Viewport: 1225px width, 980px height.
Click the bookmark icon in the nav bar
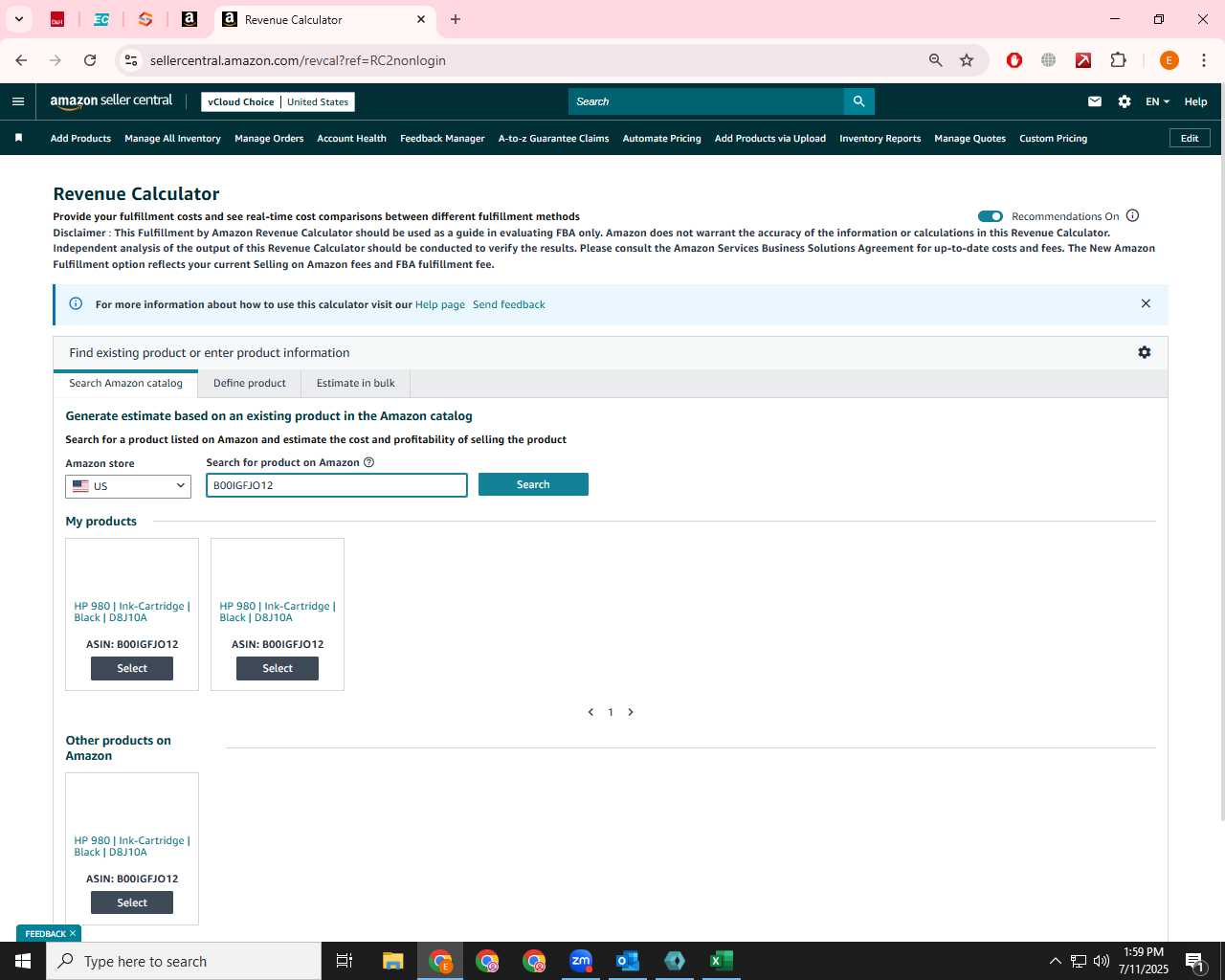(x=18, y=138)
